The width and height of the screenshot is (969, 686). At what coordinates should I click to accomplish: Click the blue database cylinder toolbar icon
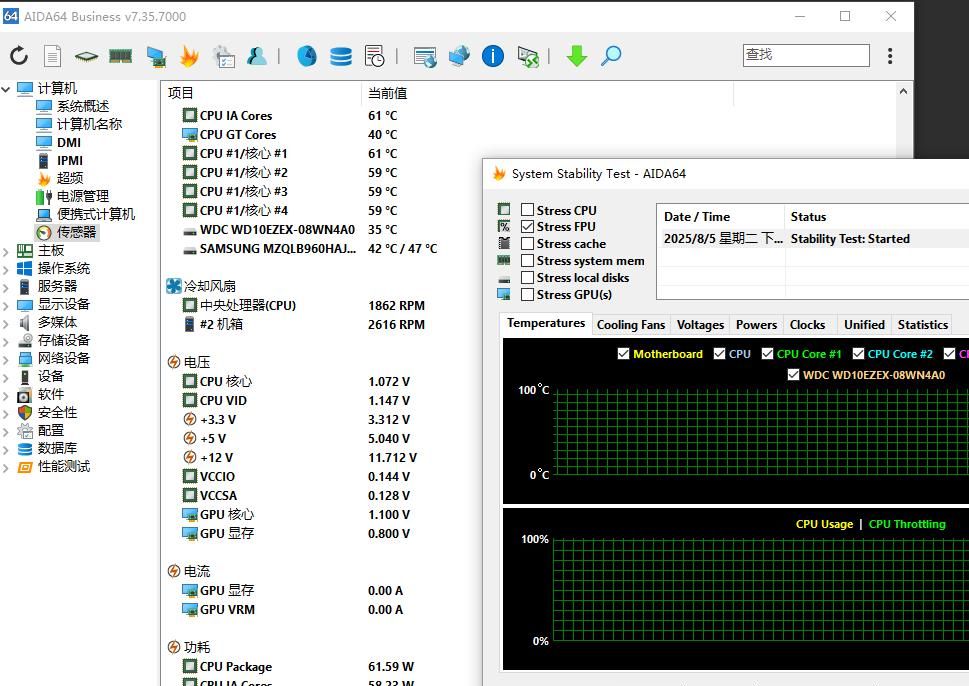tap(341, 56)
